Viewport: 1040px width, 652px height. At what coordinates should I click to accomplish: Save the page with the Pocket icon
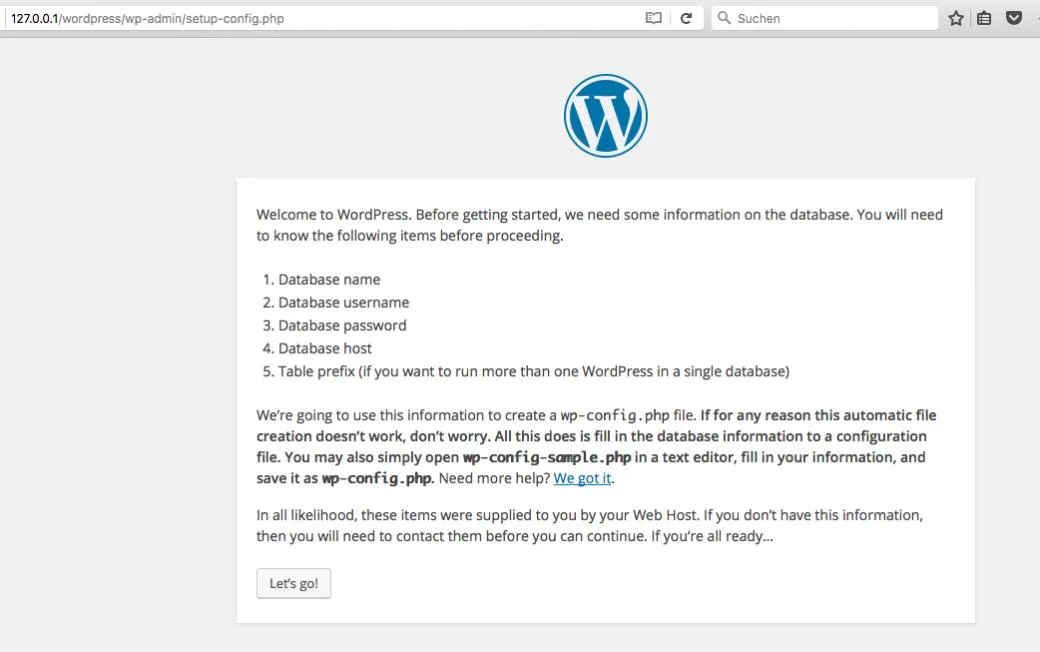pos(1013,18)
